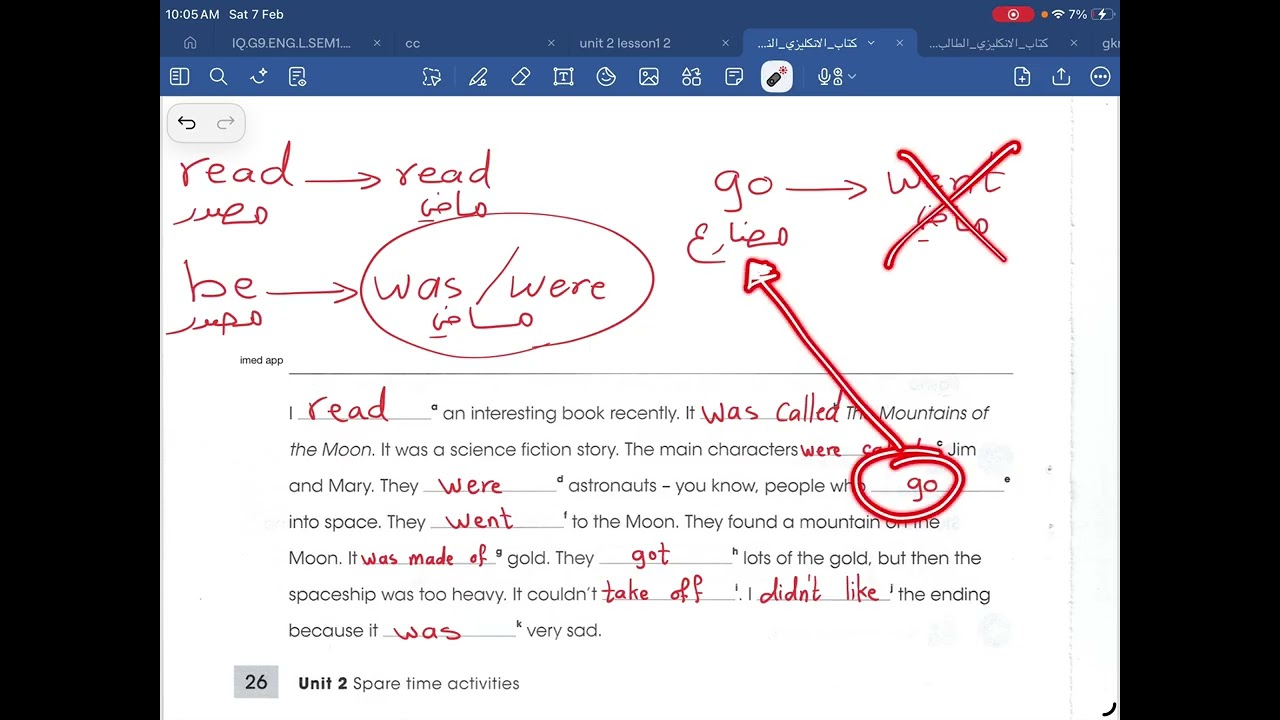Screen dimensions: 1280x720
Task: Switch to the IQ.G9.ENG.L.SEM1 tab
Action: pos(291,43)
